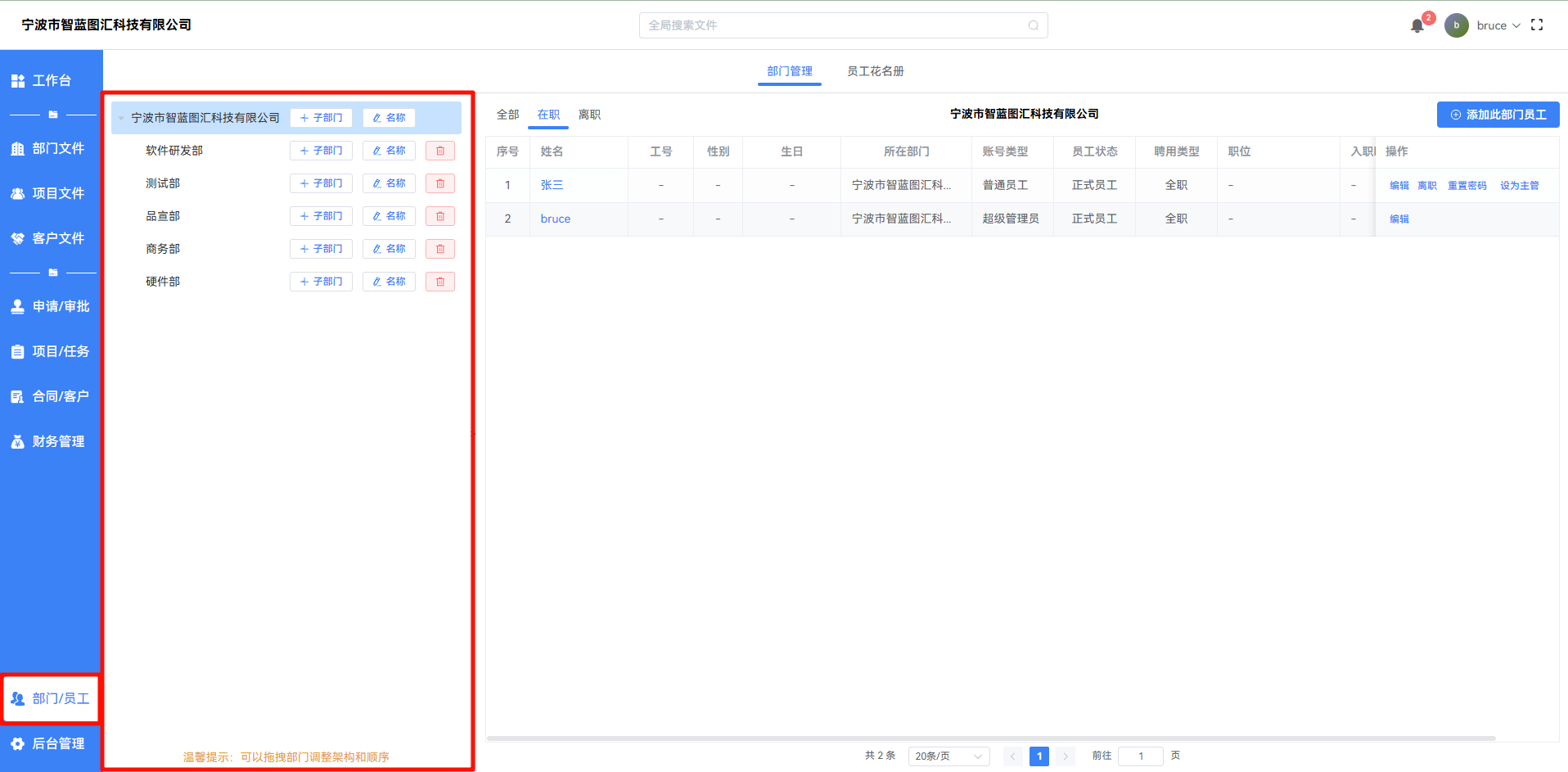This screenshot has height=772, width=1568.
Task: Open the 20条/页 page size dropdown
Action: [948, 756]
